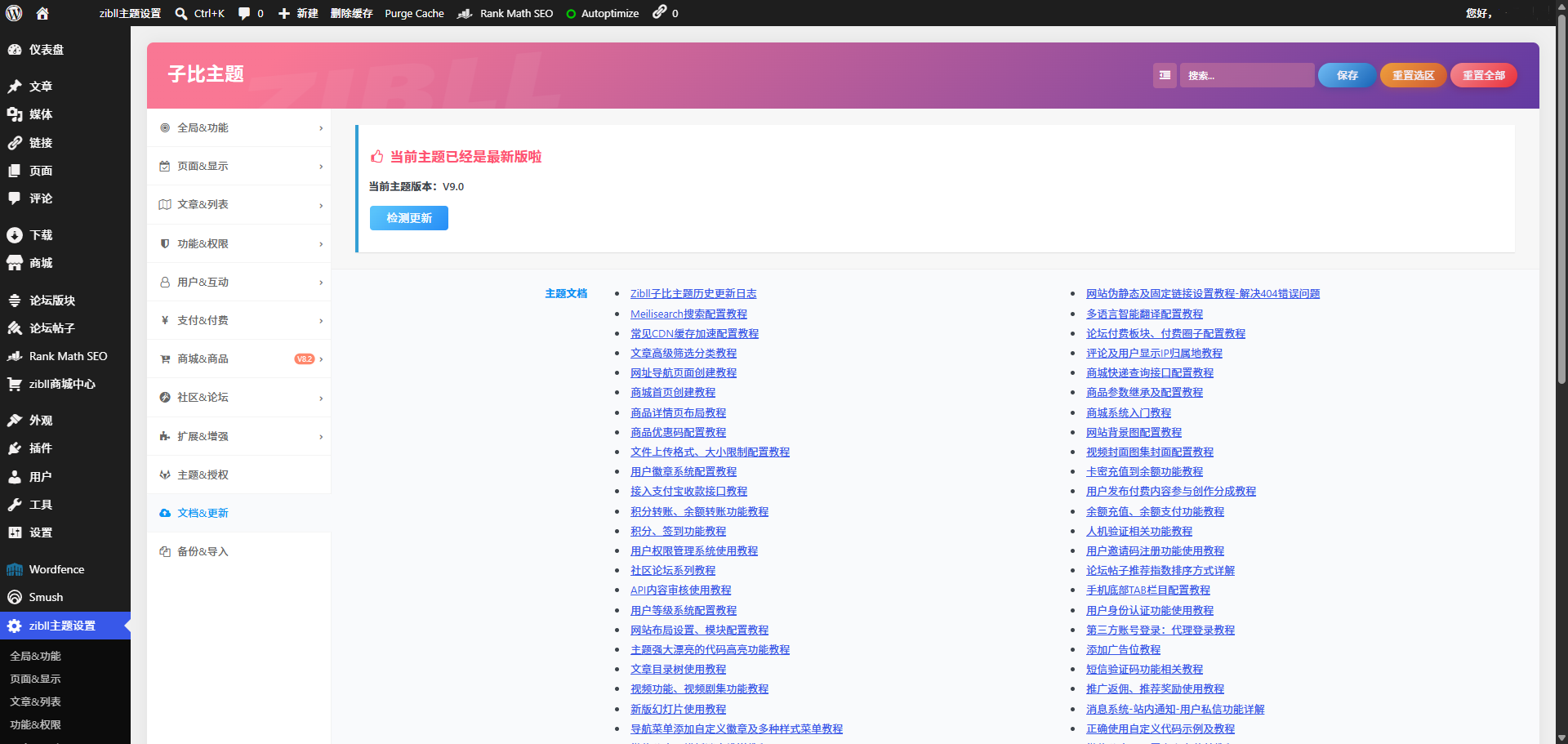Select the 主题&授权 settings tab

[x=238, y=474]
